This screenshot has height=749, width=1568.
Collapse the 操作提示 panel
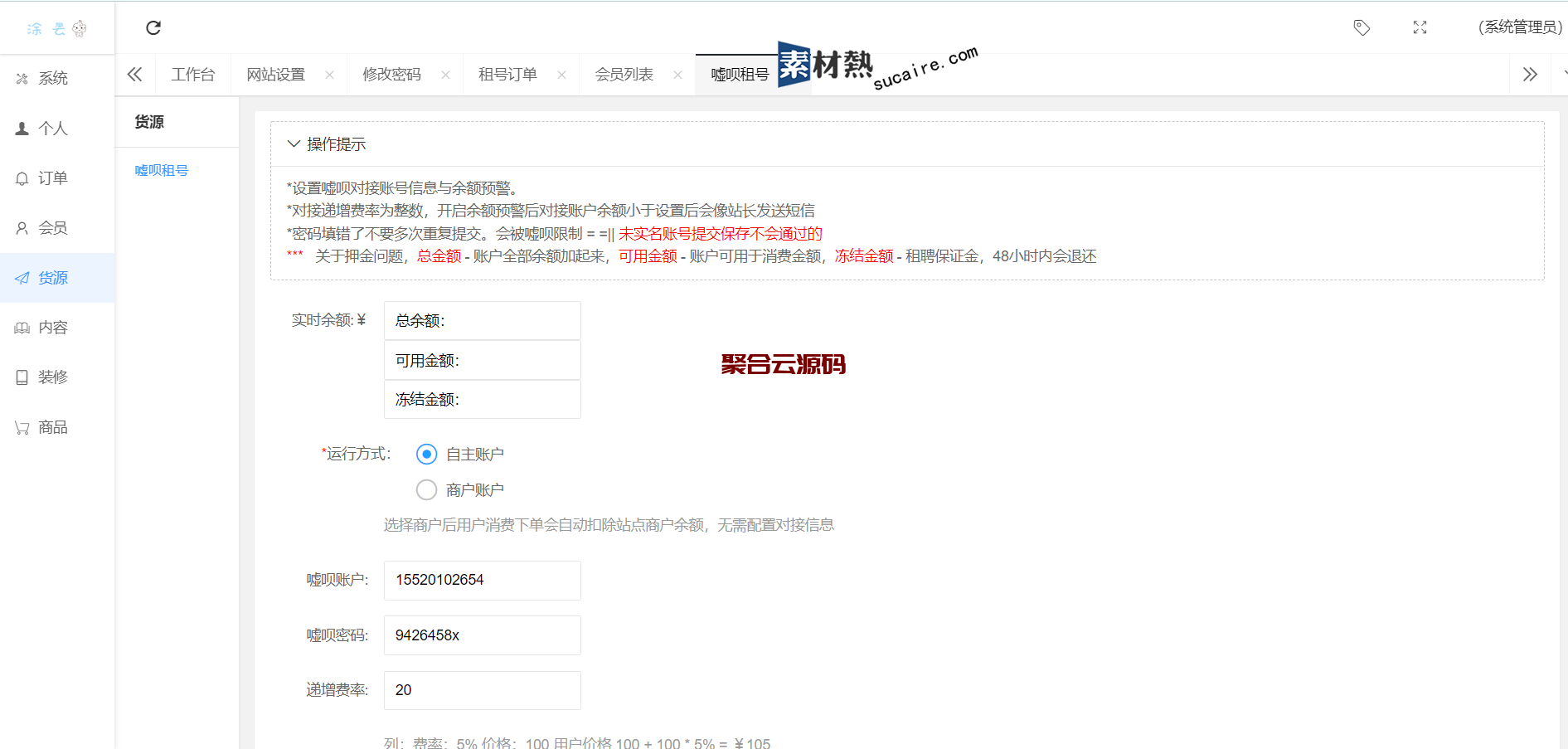pyautogui.click(x=294, y=143)
